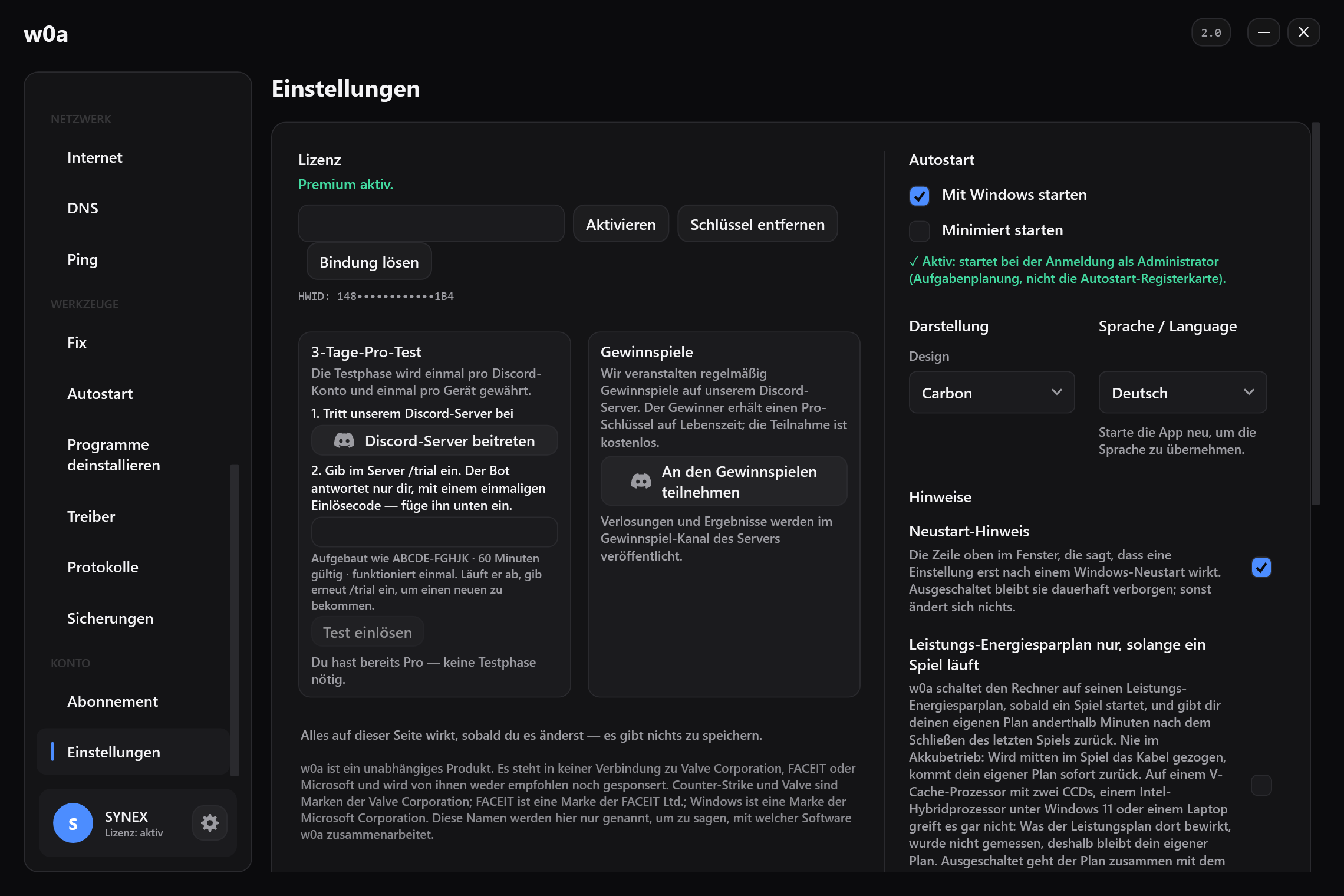This screenshot has width=1344, height=896.
Task: Minimize the w0a window
Action: click(1263, 32)
